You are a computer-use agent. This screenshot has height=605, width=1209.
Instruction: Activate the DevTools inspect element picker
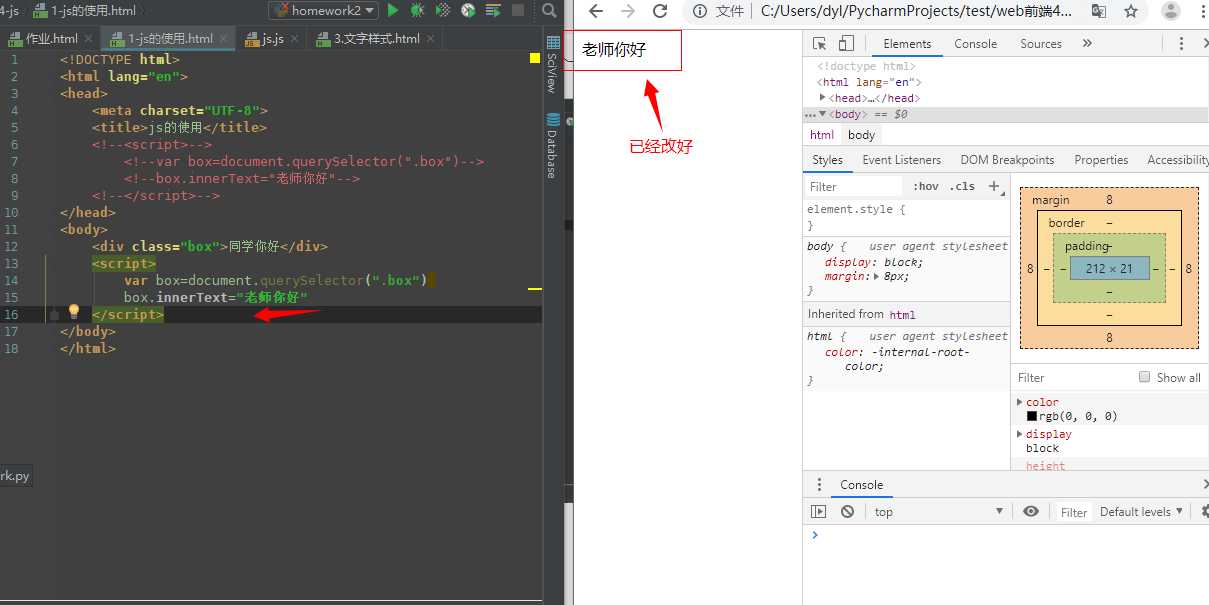819,43
